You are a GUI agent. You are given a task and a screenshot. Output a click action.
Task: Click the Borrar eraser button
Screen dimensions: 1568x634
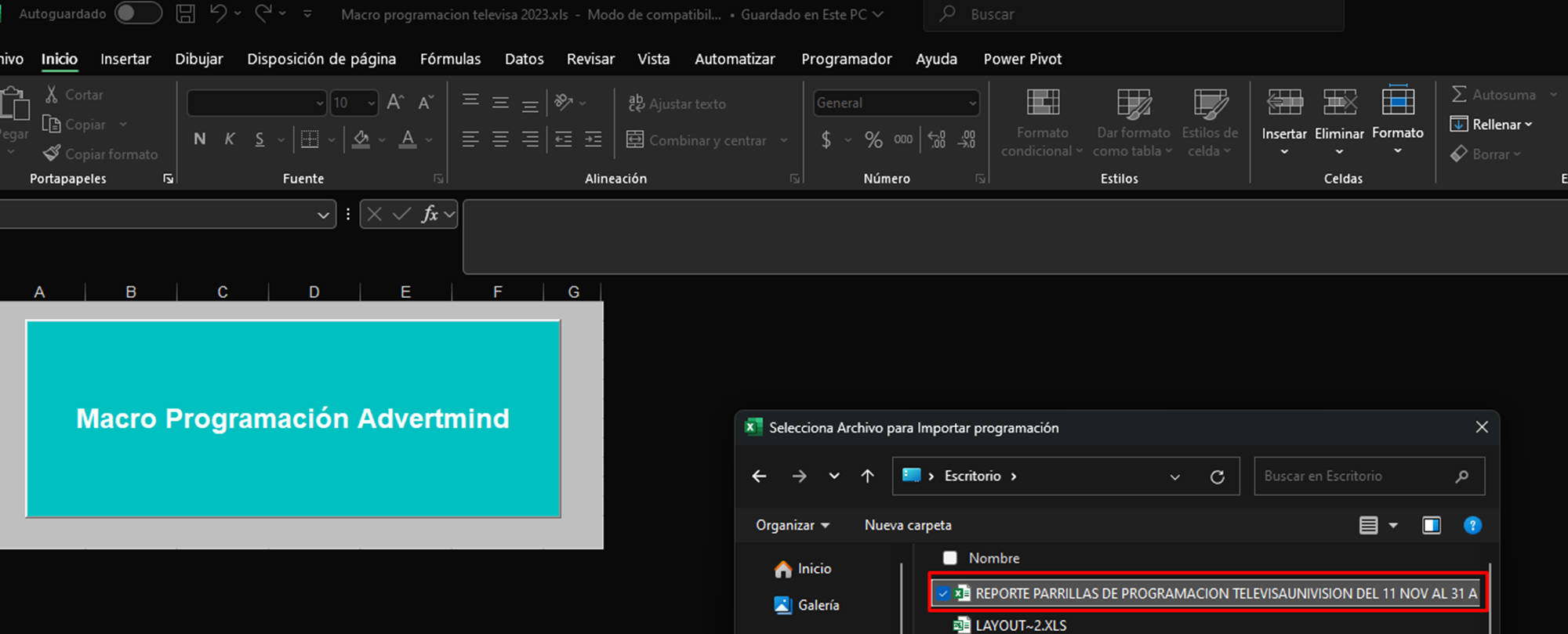point(1486,154)
